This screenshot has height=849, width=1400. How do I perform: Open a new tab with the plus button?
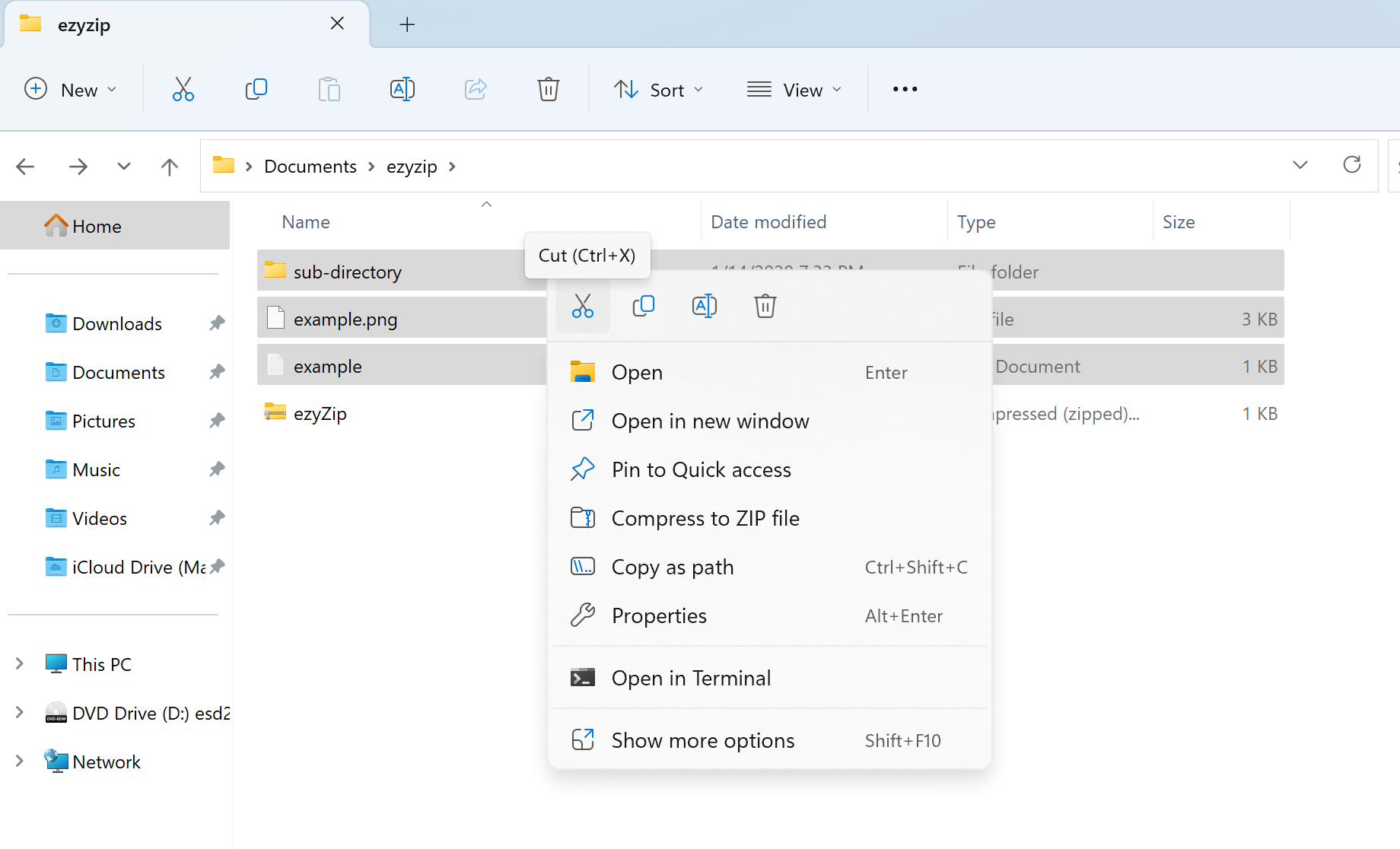(x=407, y=24)
